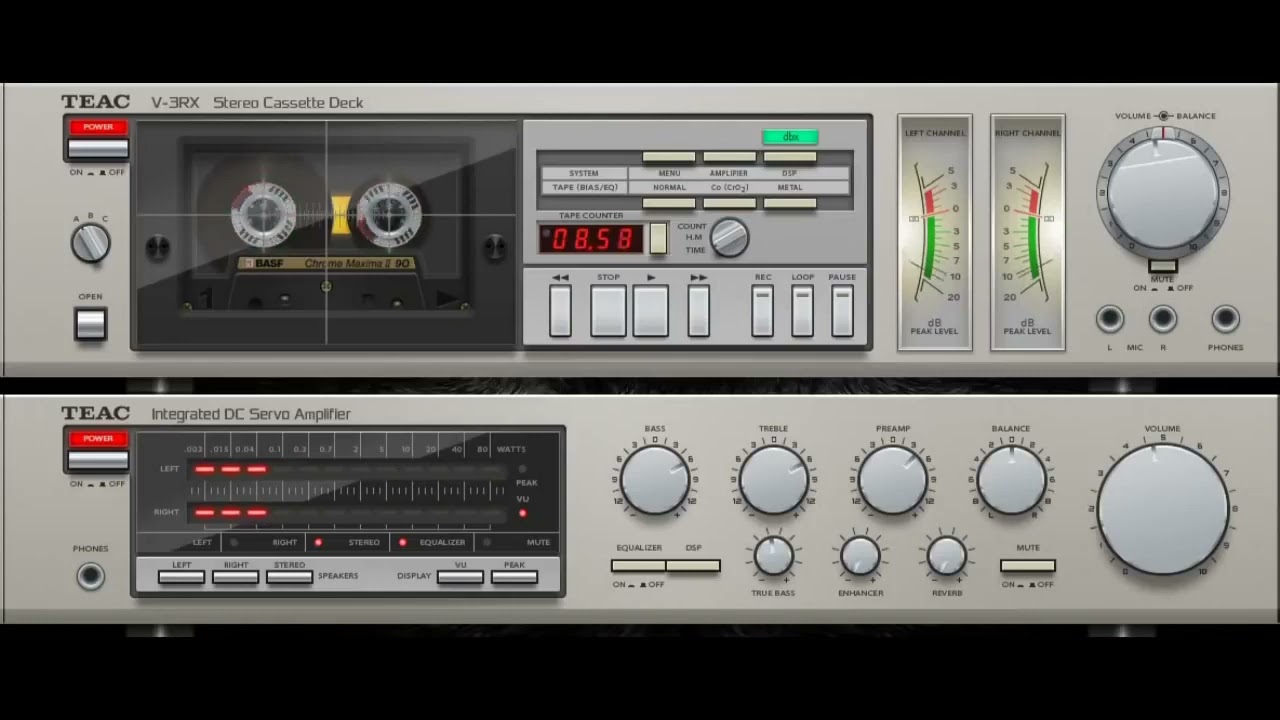Click the amplifier's large VOLUME knob

tap(1162, 508)
